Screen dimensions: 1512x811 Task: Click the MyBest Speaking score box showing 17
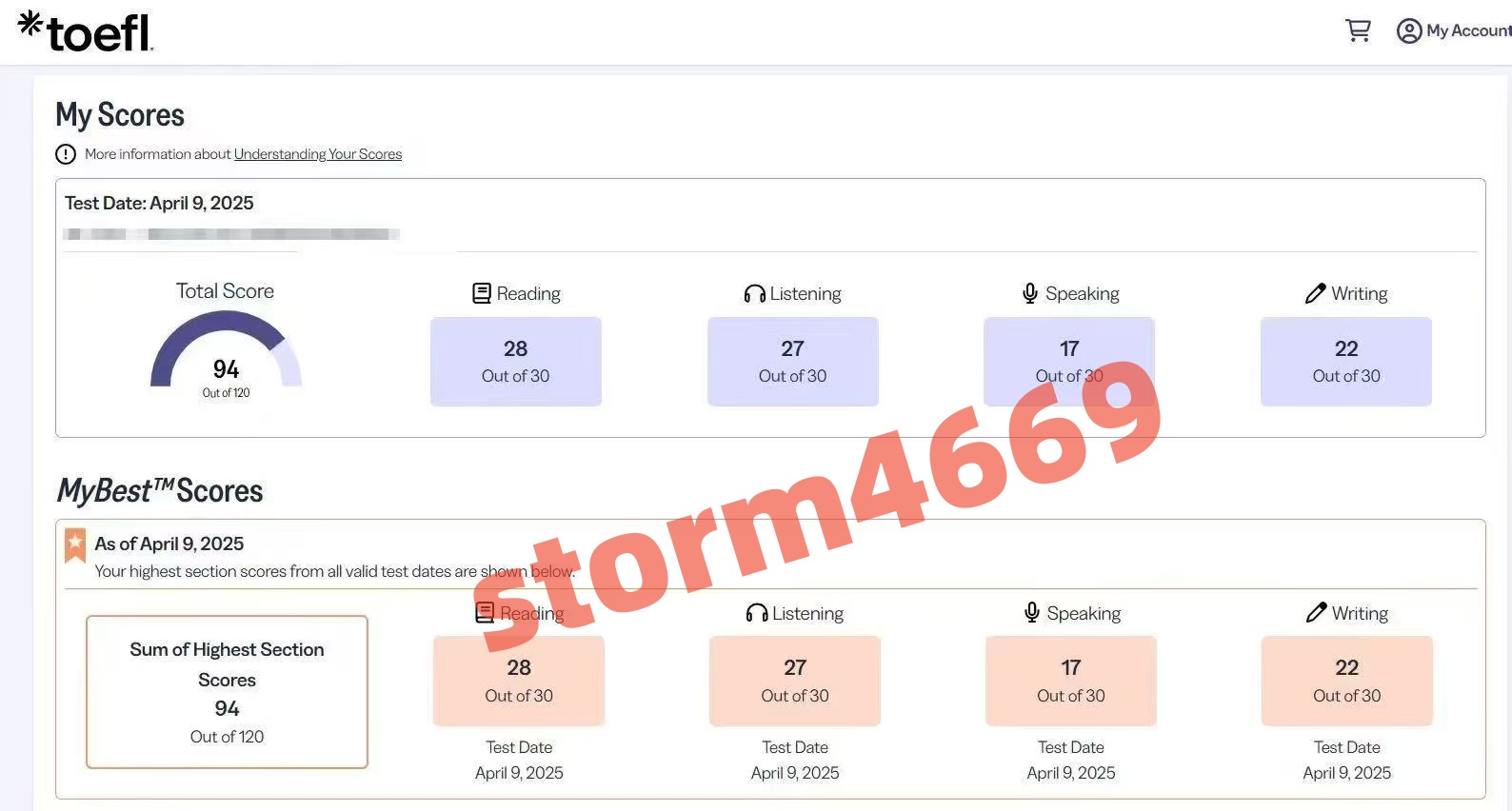tap(1070, 681)
